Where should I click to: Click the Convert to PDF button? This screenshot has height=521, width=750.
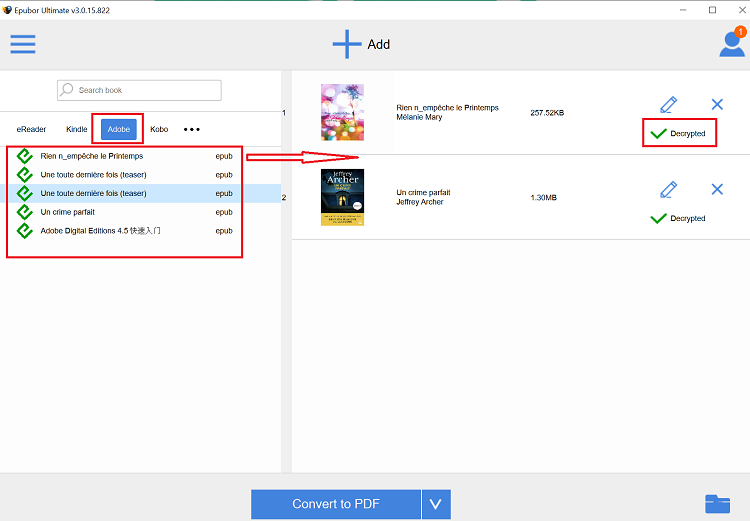336,504
